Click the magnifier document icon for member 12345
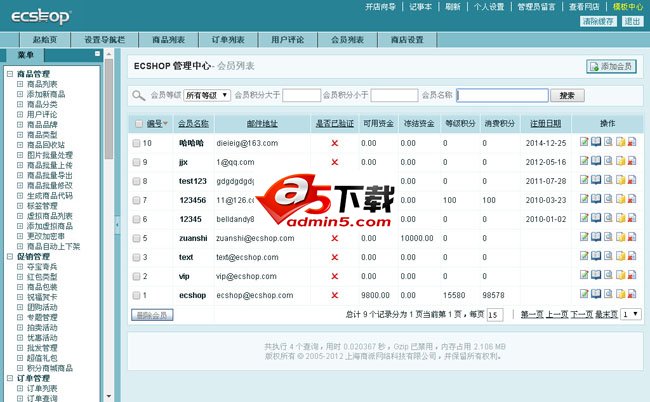The image size is (650, 402). (x=608, y=218)
